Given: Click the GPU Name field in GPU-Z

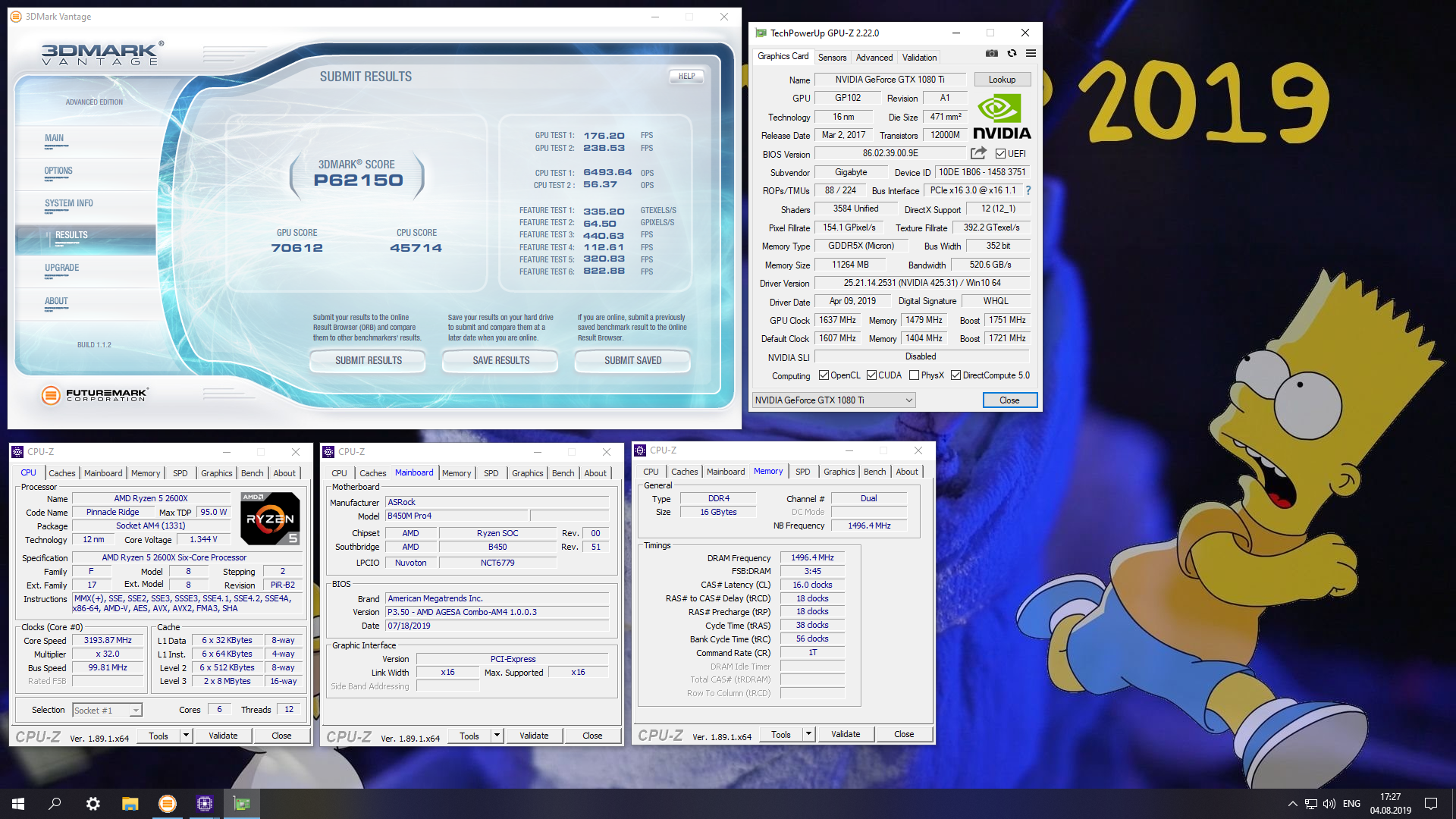Looking at the screenshot, I should pos(890,80).
